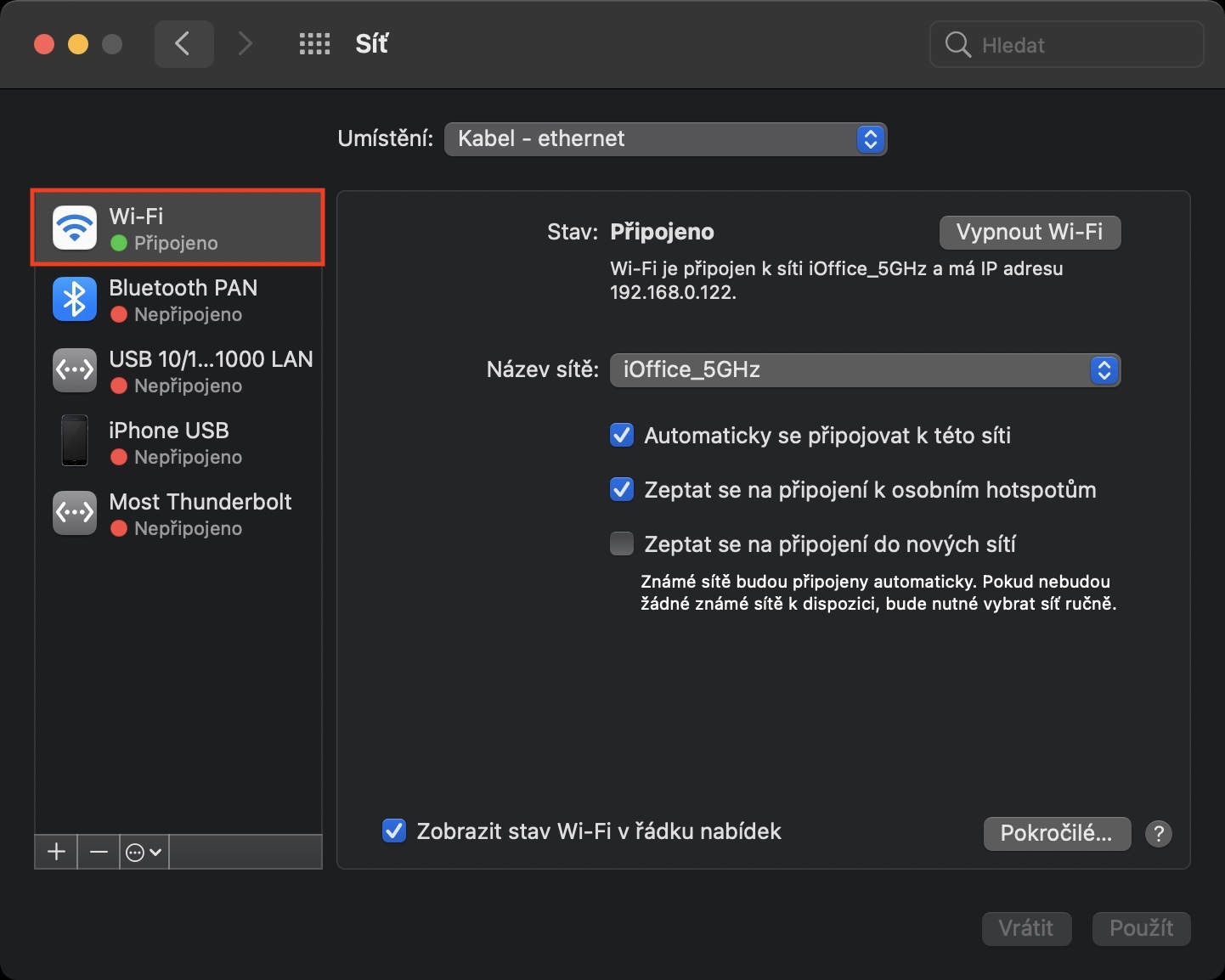Add a new network service with plus
Screen dimensions: 1225x980
(x=56, y=852)
